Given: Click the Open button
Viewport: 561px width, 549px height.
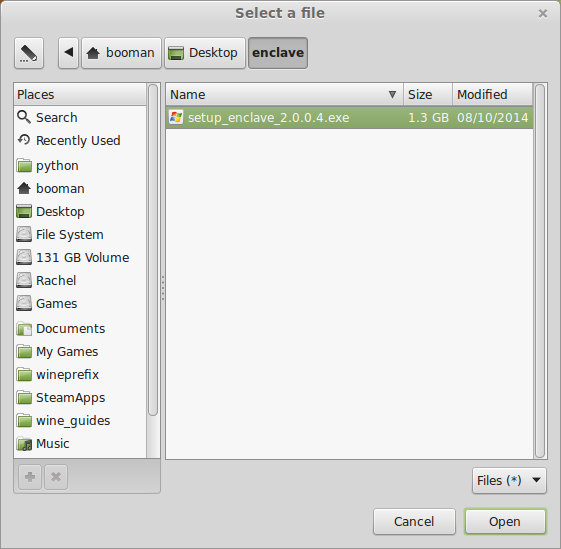Looking at the screenshot, I should [505, 522].
